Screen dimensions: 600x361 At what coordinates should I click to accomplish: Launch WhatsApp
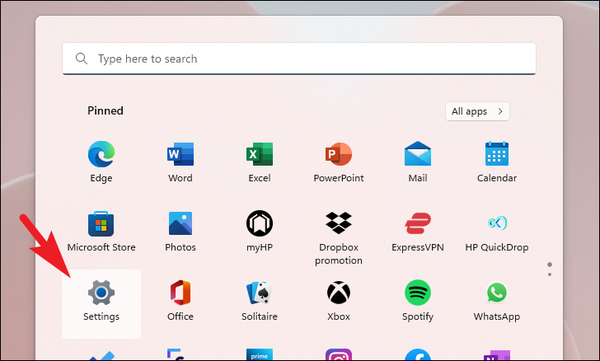point(497,301)
